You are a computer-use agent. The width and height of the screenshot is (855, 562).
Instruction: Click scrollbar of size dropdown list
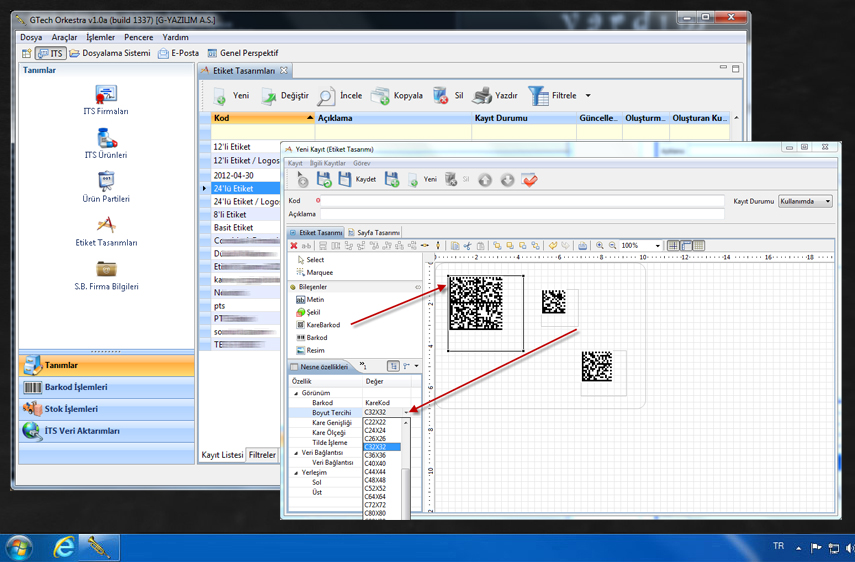[x=406, y=469]
